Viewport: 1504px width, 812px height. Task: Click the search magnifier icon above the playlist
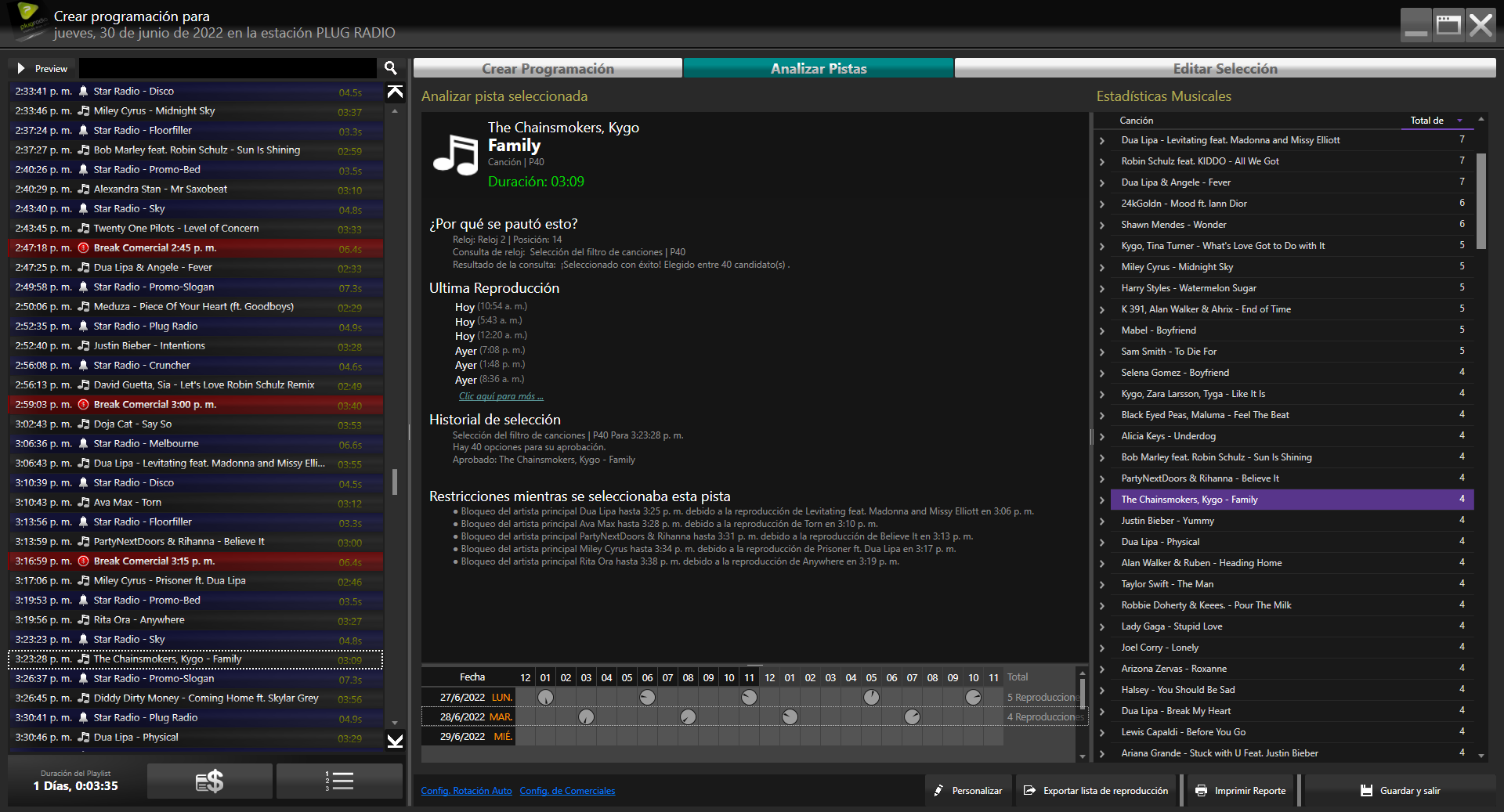coord(391,68)
